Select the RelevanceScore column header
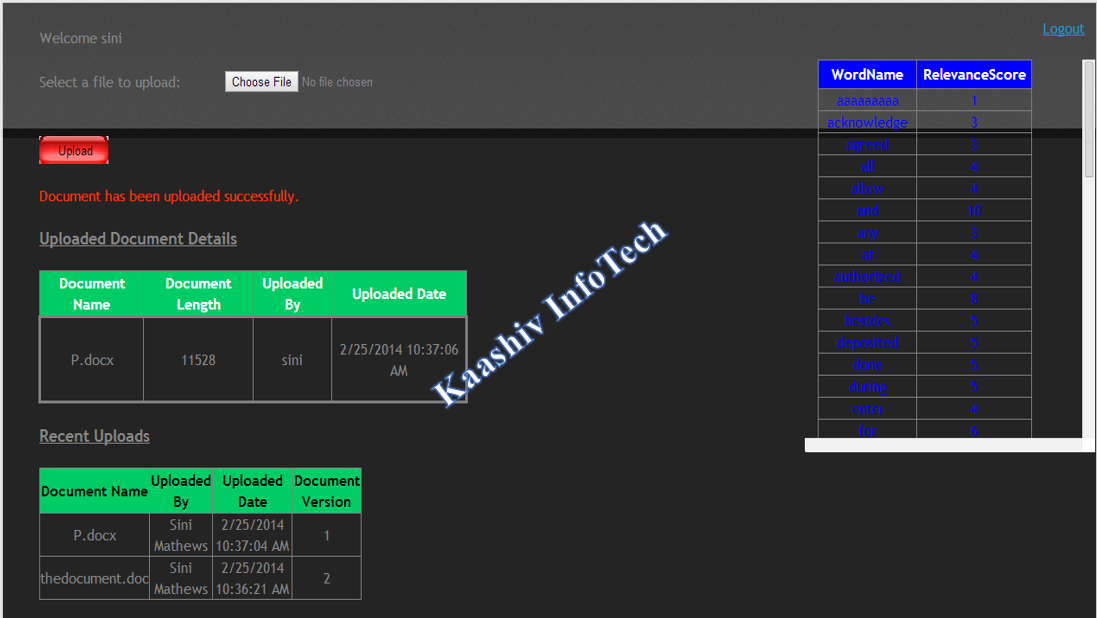The height and width of the screenshot is (618, 1097). coord(973,75)
